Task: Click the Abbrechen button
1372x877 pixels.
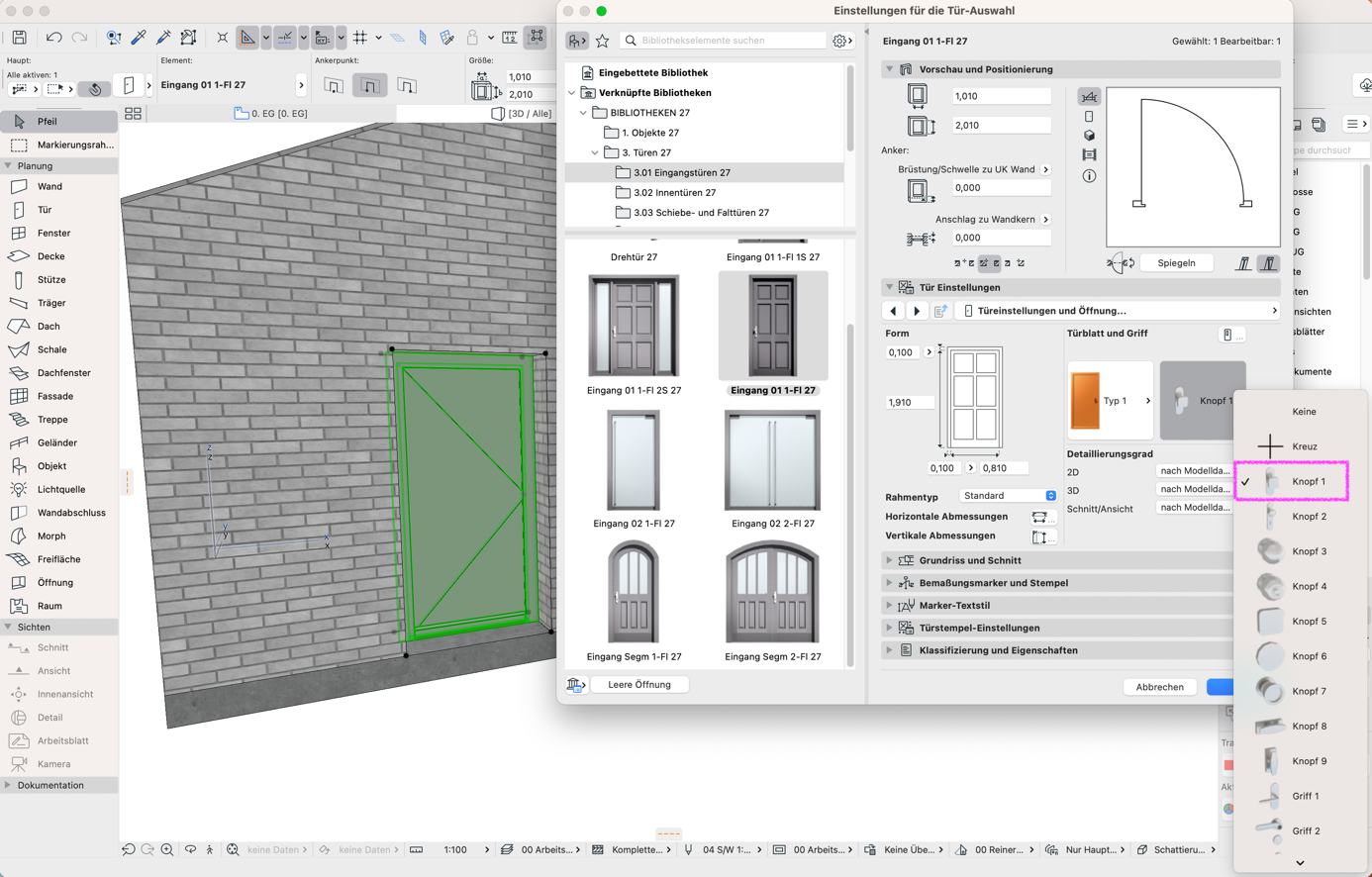Action: click(1159, 687)
